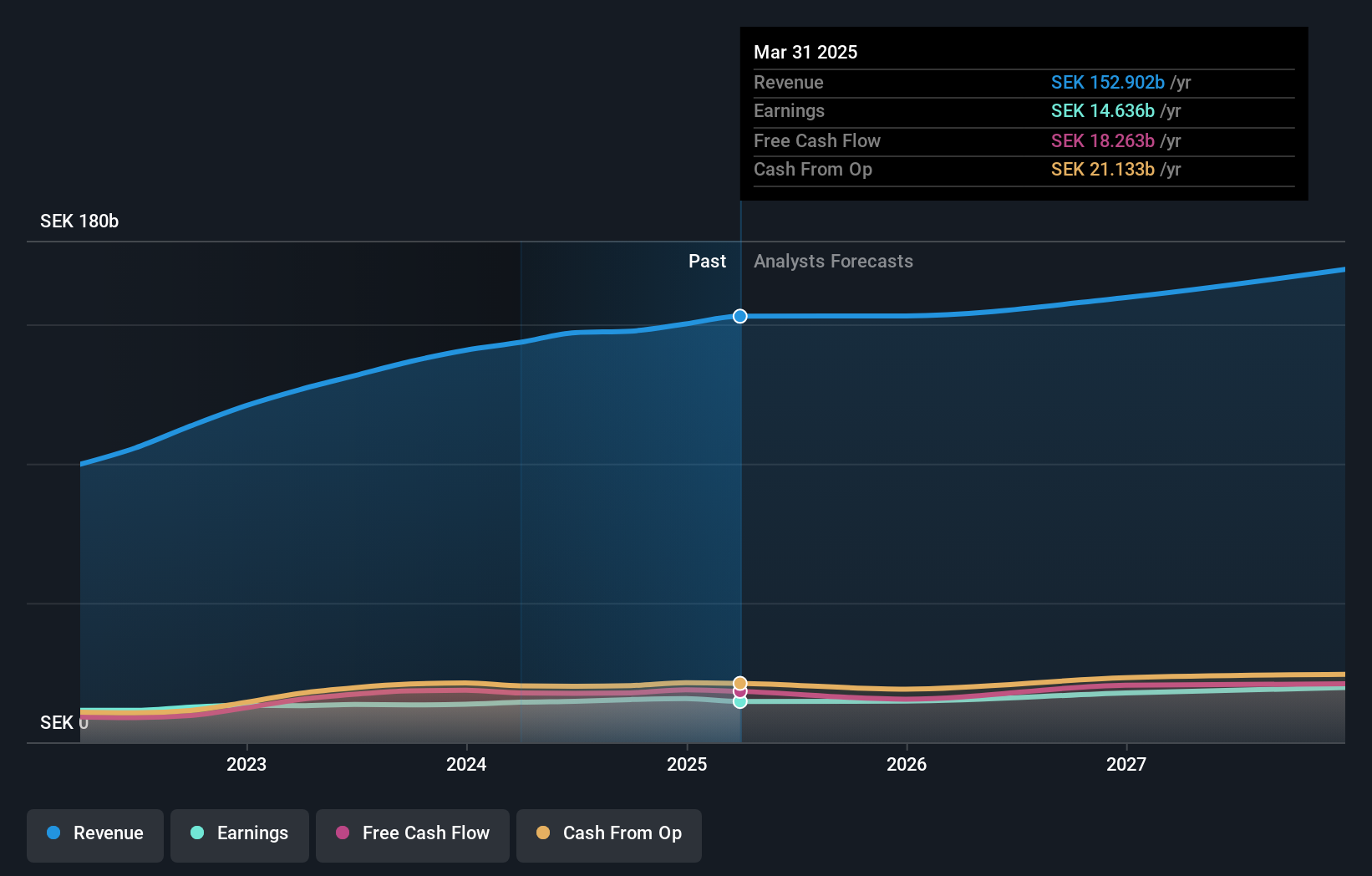Image resolution: width=1372 pixels, height=876 pixels.
Task: Click the SEK 14.636b earnings value
Action: point(1103,110)
